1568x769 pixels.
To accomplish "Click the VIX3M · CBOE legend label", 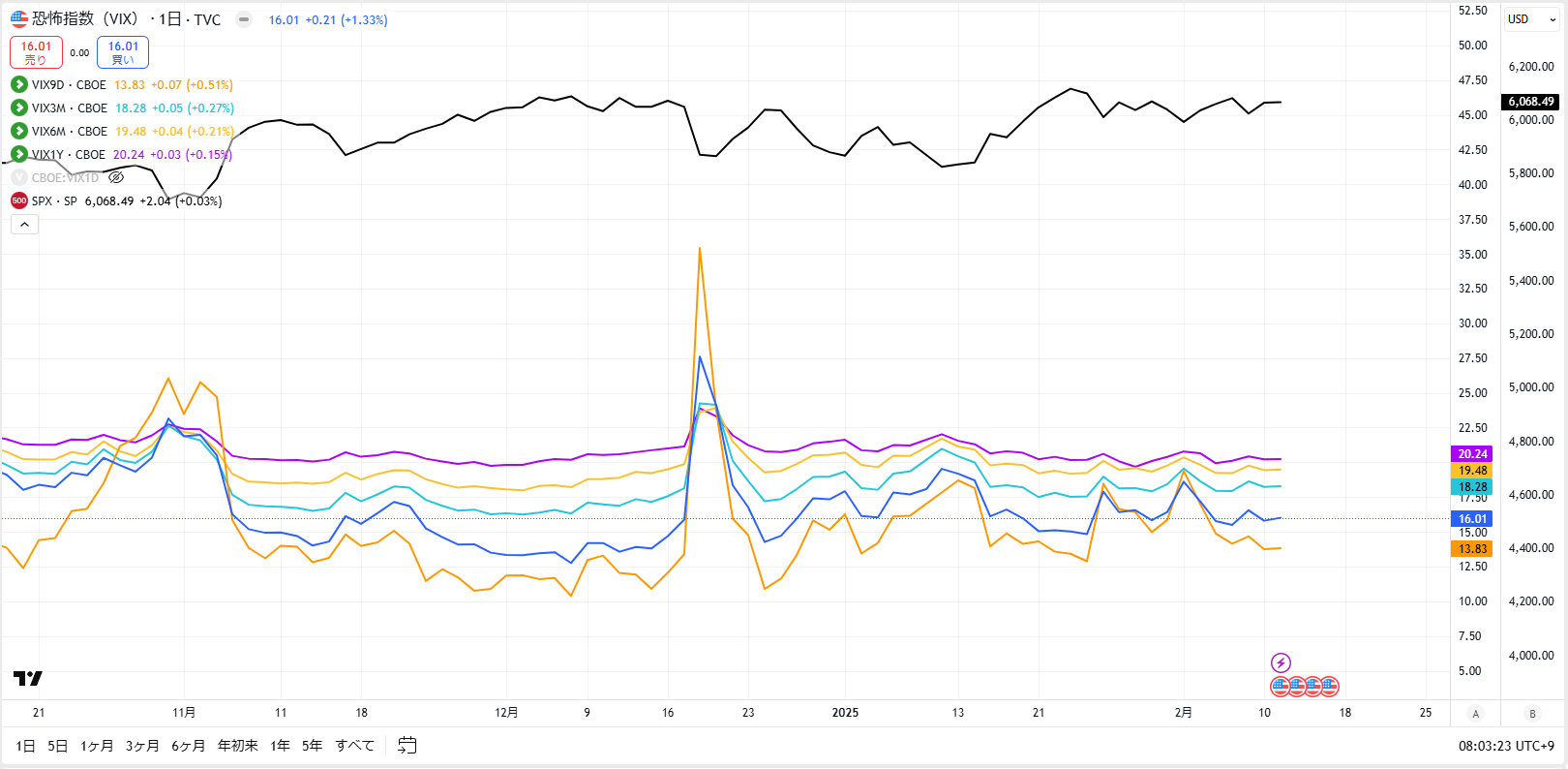I will (70, 108).
